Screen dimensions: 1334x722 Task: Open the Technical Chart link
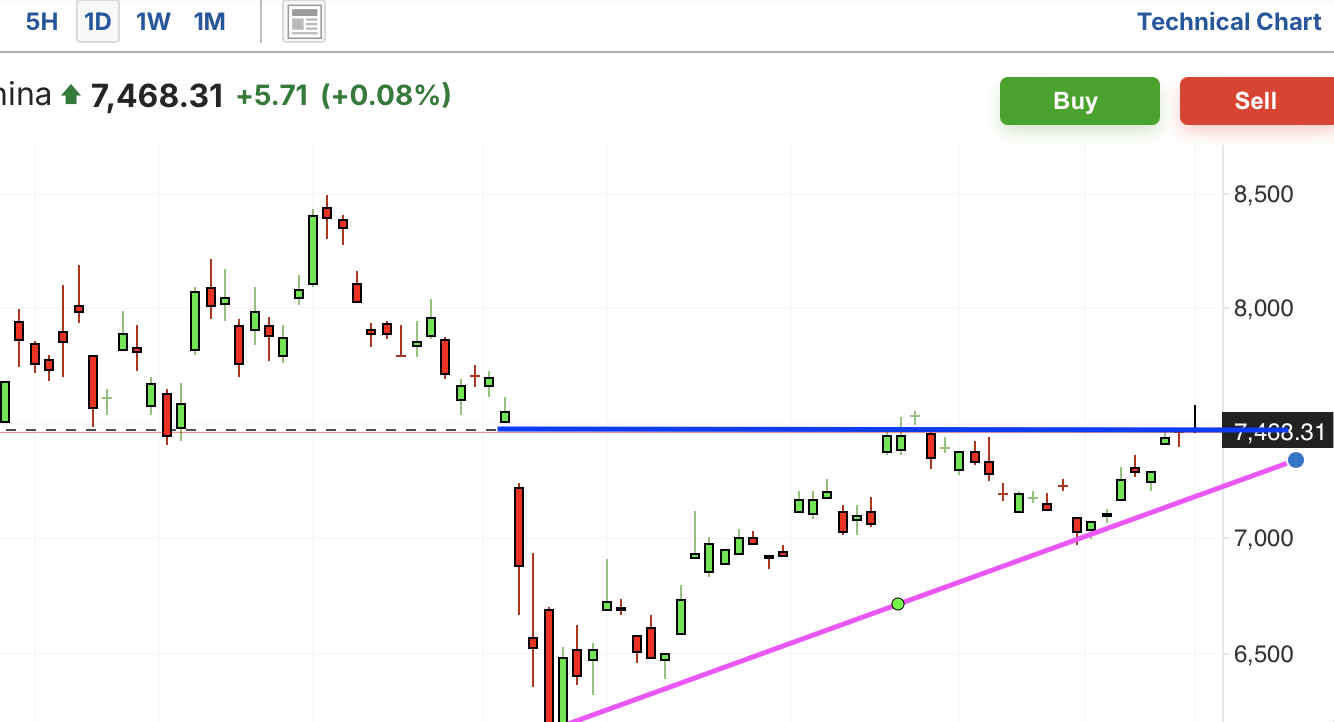pyautogui.click(x=1229, y=21)
